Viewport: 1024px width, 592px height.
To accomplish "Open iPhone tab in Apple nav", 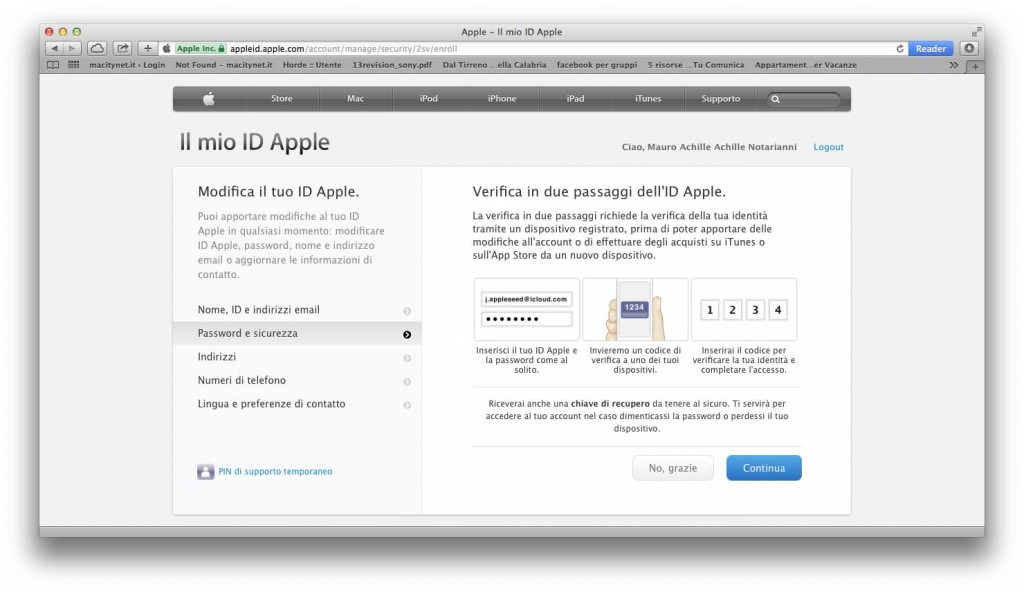I will click(x=502, y=99).
